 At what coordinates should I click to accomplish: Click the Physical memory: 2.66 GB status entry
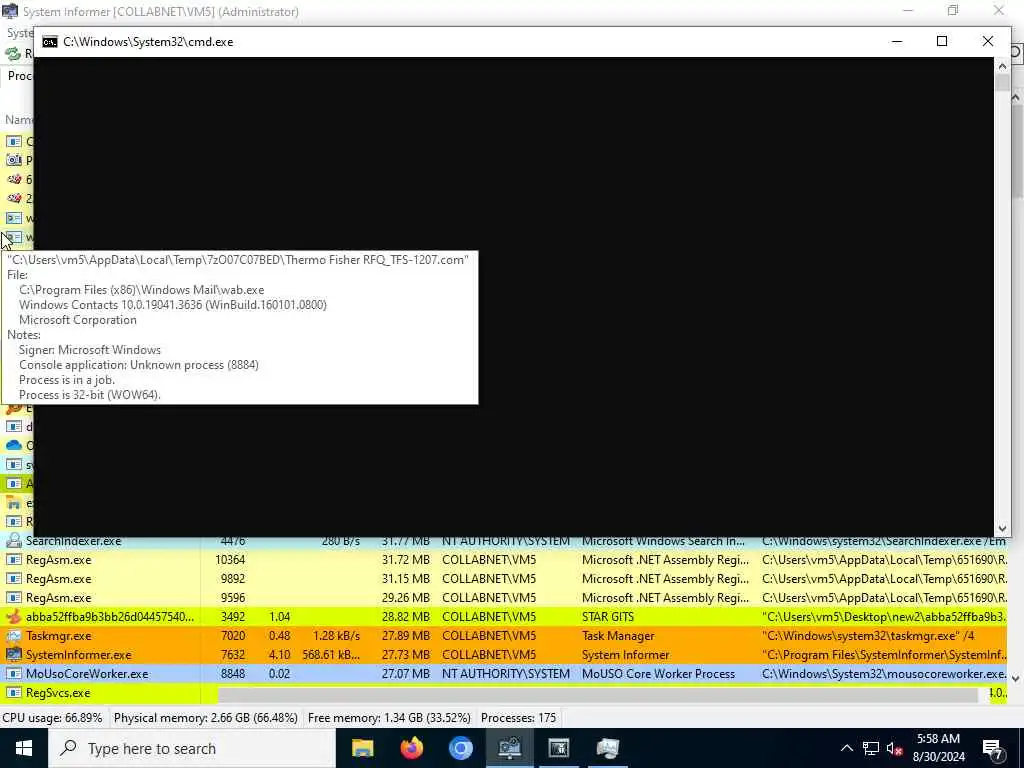[x=206, y=718]
